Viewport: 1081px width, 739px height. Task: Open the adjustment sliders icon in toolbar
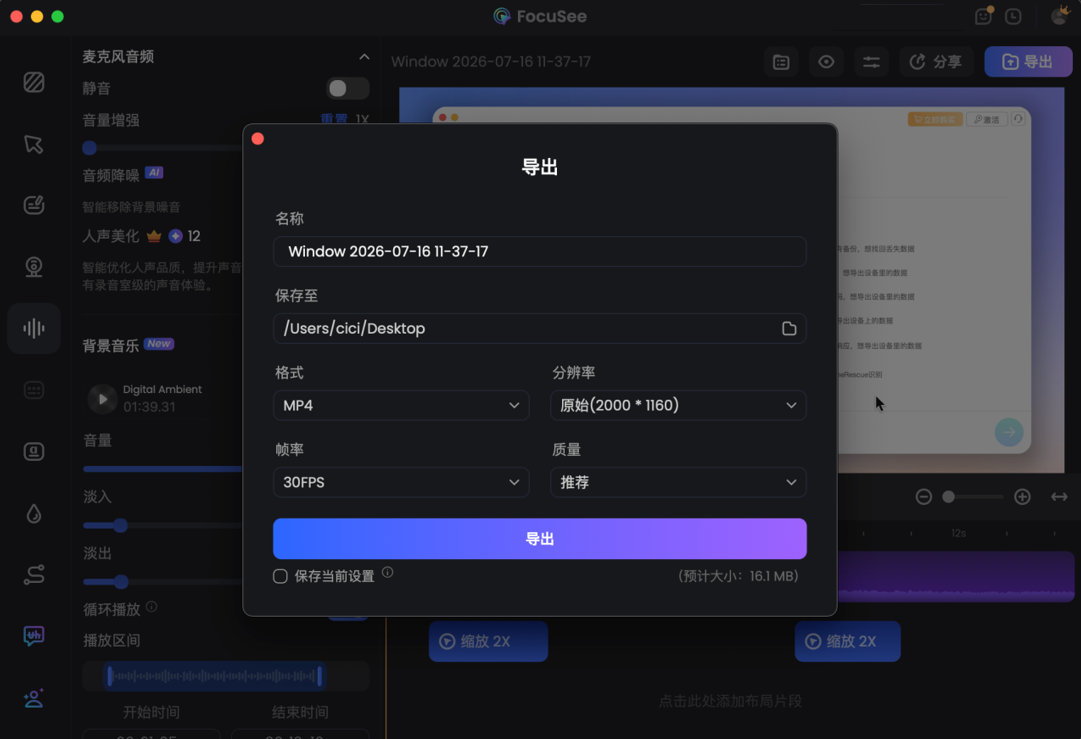(x=871, y=62)
